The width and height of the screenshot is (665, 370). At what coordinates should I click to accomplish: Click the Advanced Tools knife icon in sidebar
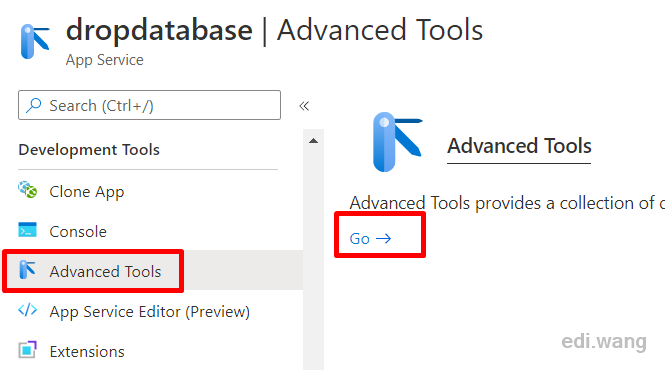coord(28,270)
